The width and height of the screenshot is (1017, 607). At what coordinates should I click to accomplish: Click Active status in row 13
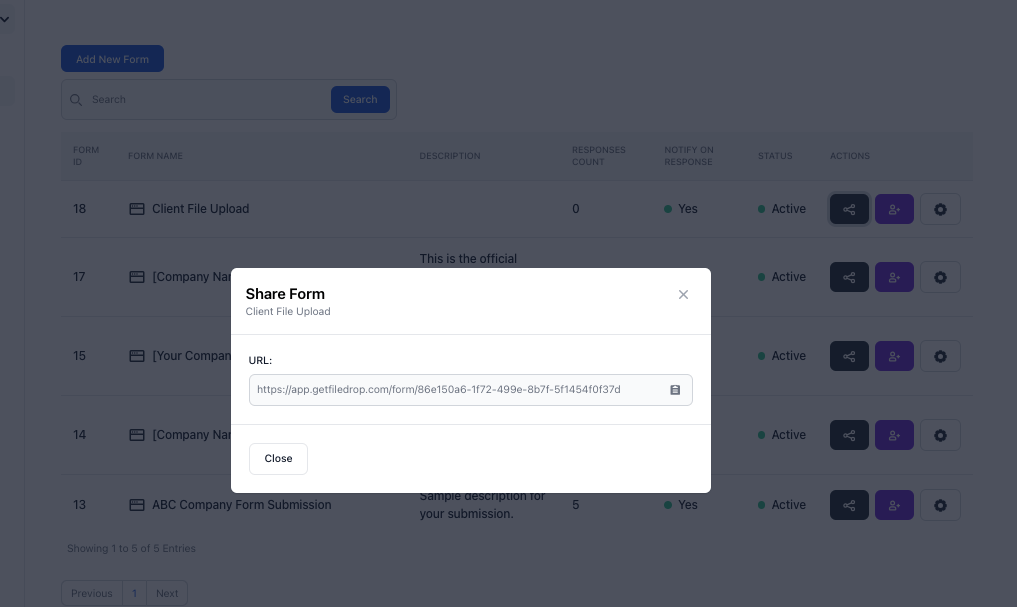(x=782, y=505)
